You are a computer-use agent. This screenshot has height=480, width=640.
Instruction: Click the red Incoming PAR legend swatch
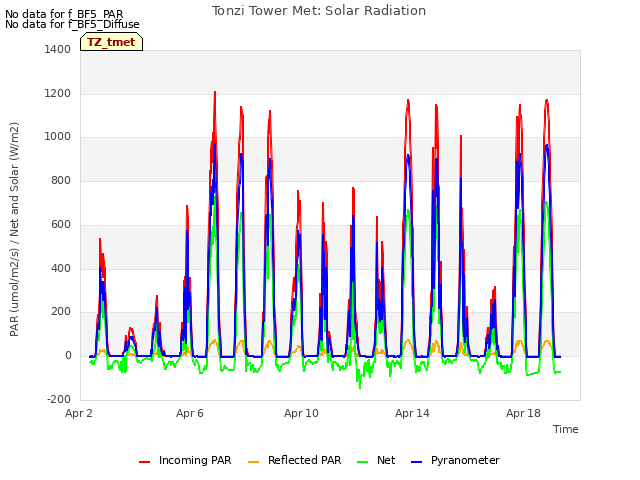point(144,462)
